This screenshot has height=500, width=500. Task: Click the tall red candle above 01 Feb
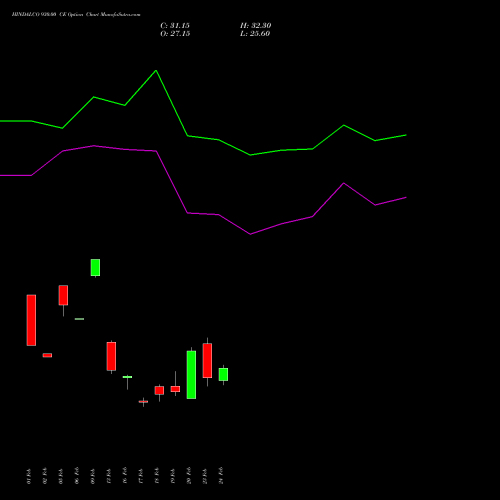[31, 320]
